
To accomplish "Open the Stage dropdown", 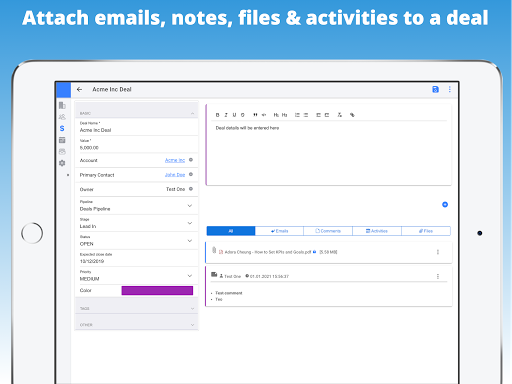I will click(x=190, y=223).
